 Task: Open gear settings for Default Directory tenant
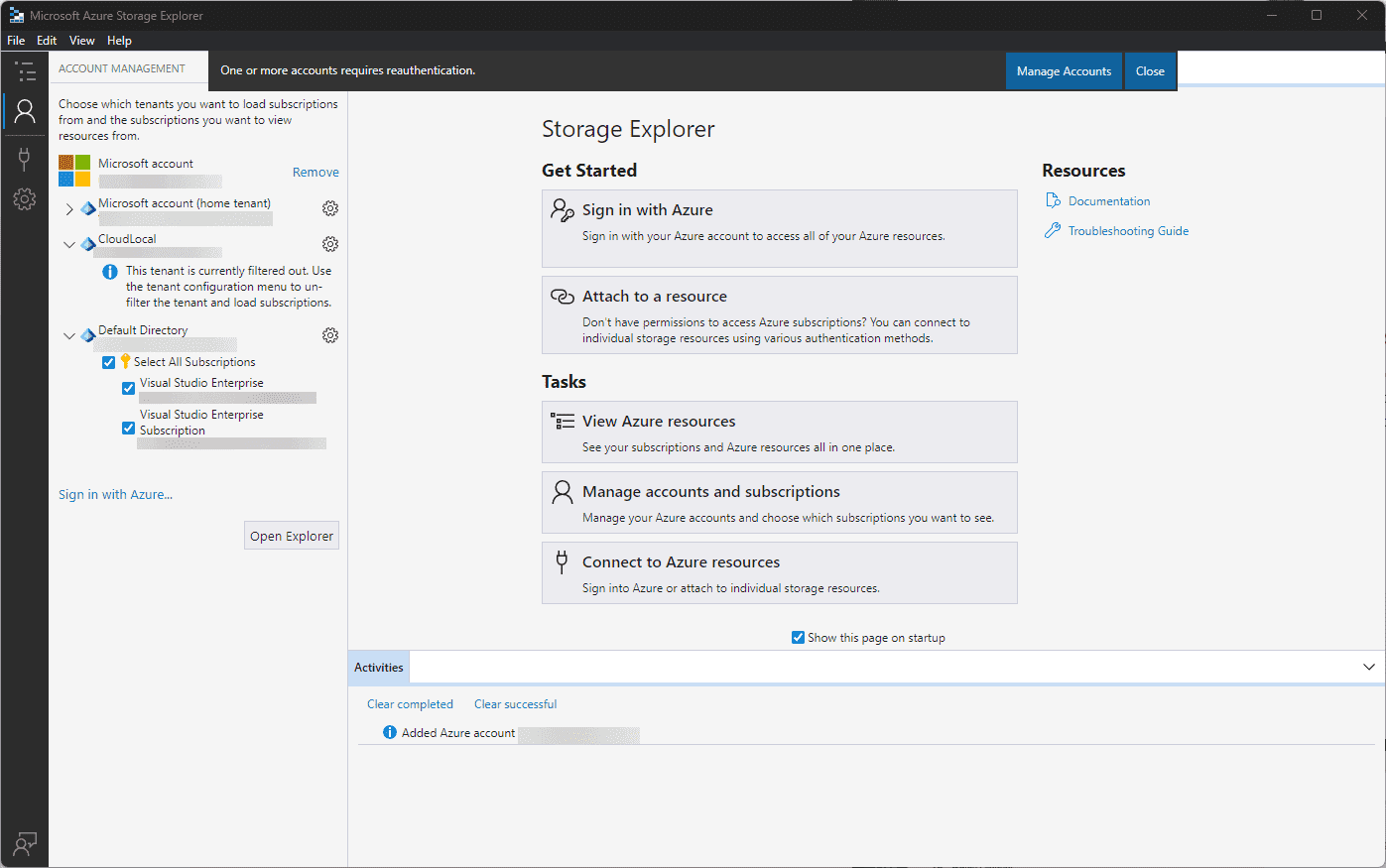pos(330,335)
